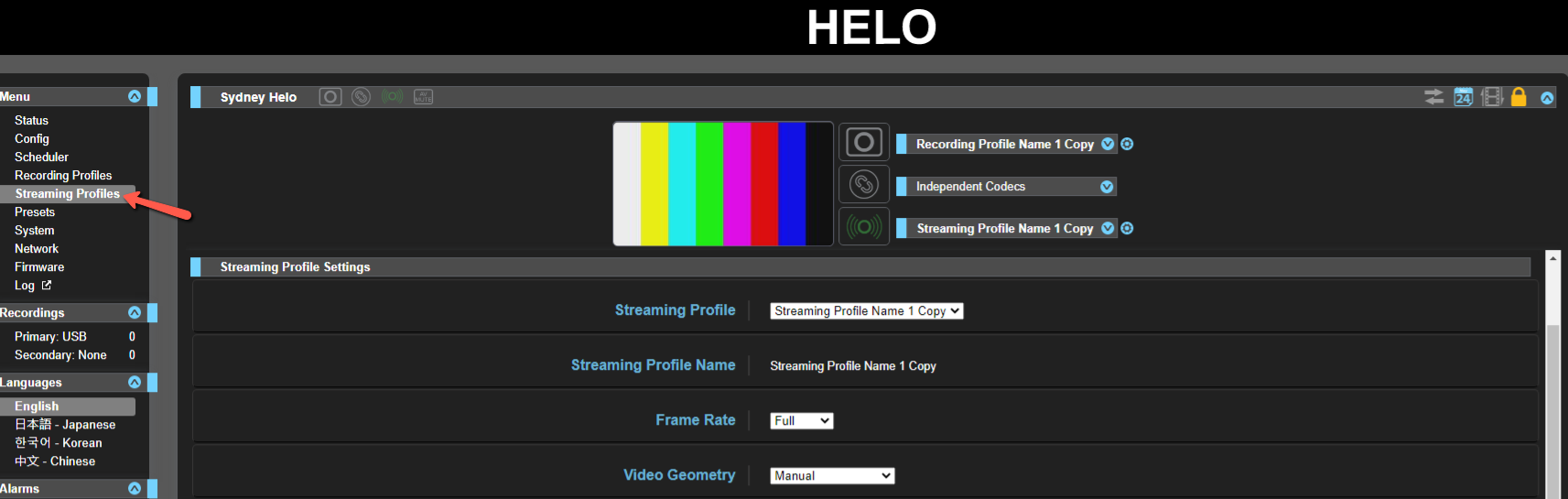
Task: Open the Presets menu item
Action: (x=35, y=212)
